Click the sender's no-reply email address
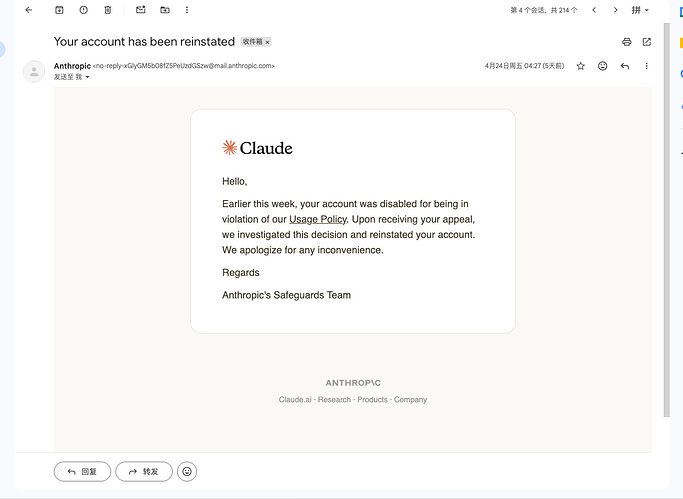Screen dimensions: 683x499 click(x=184, y=66)
